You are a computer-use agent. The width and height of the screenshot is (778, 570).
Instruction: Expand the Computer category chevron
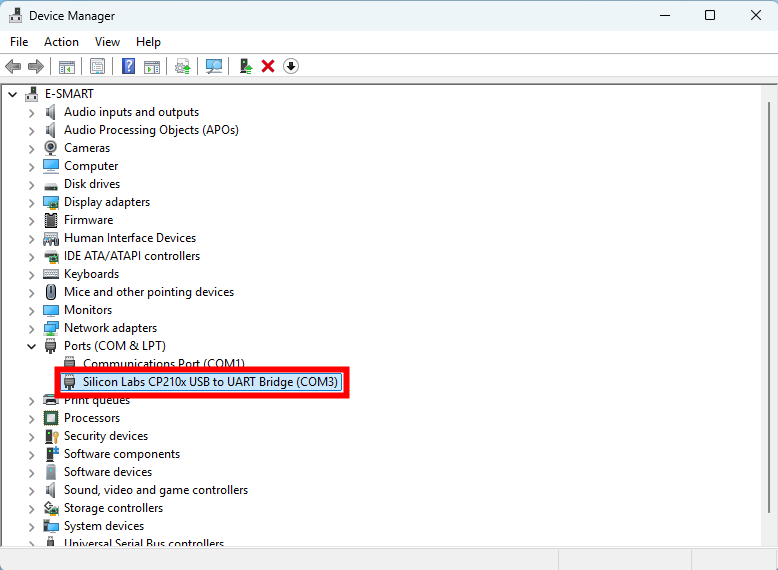[32, 167]
